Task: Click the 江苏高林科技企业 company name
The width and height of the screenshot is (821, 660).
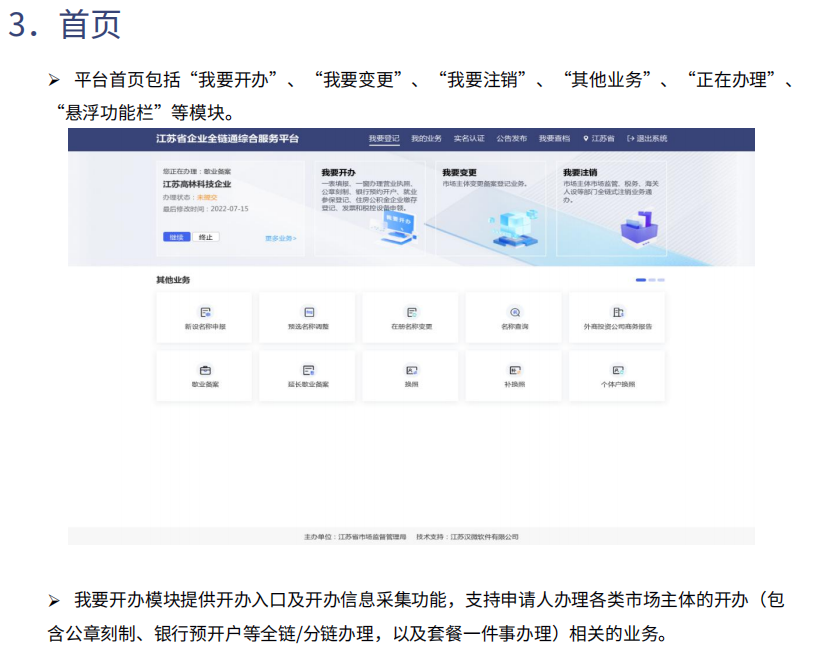Action: tap(197, 184)
